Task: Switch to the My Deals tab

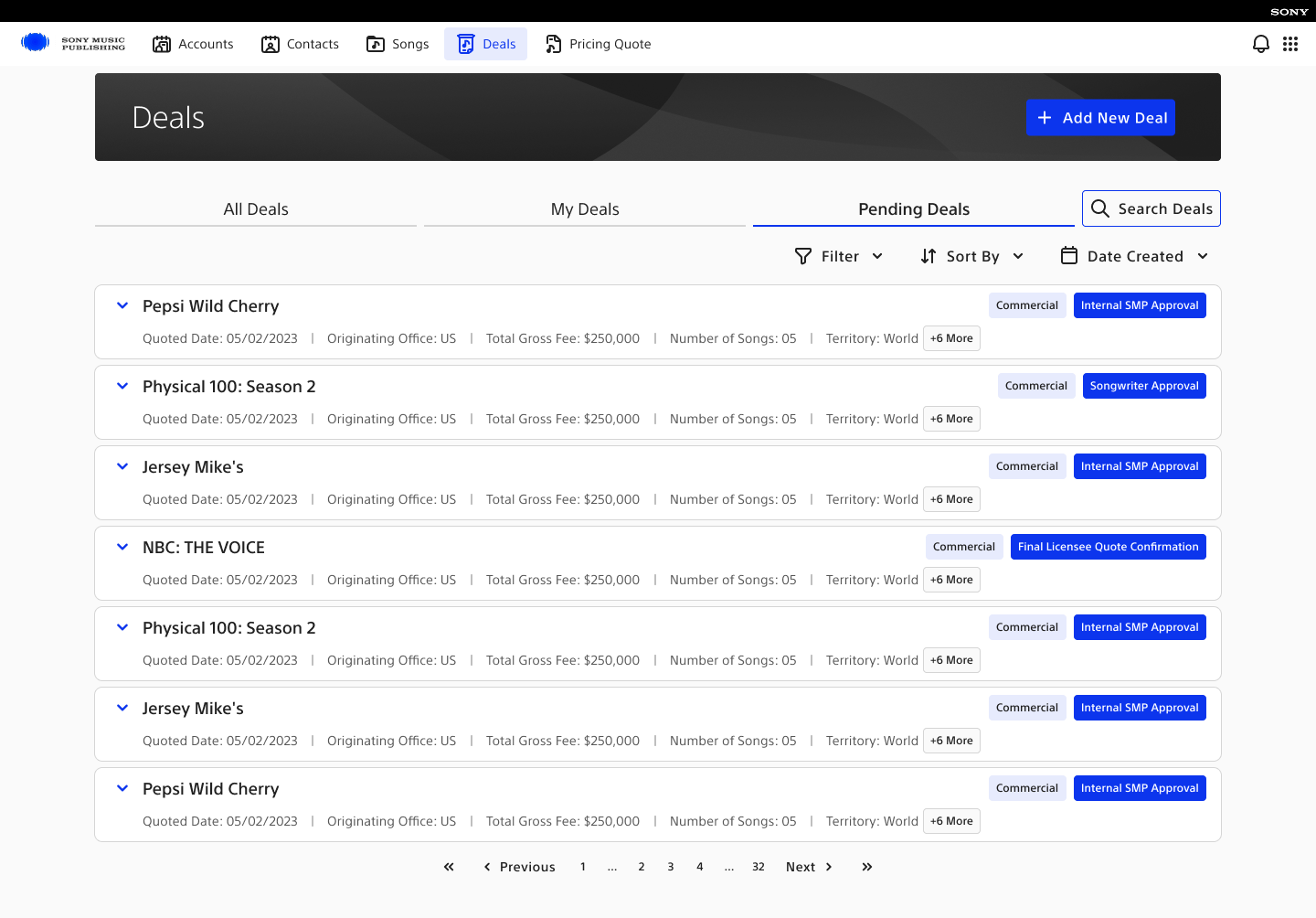Action: click(585, 208)
